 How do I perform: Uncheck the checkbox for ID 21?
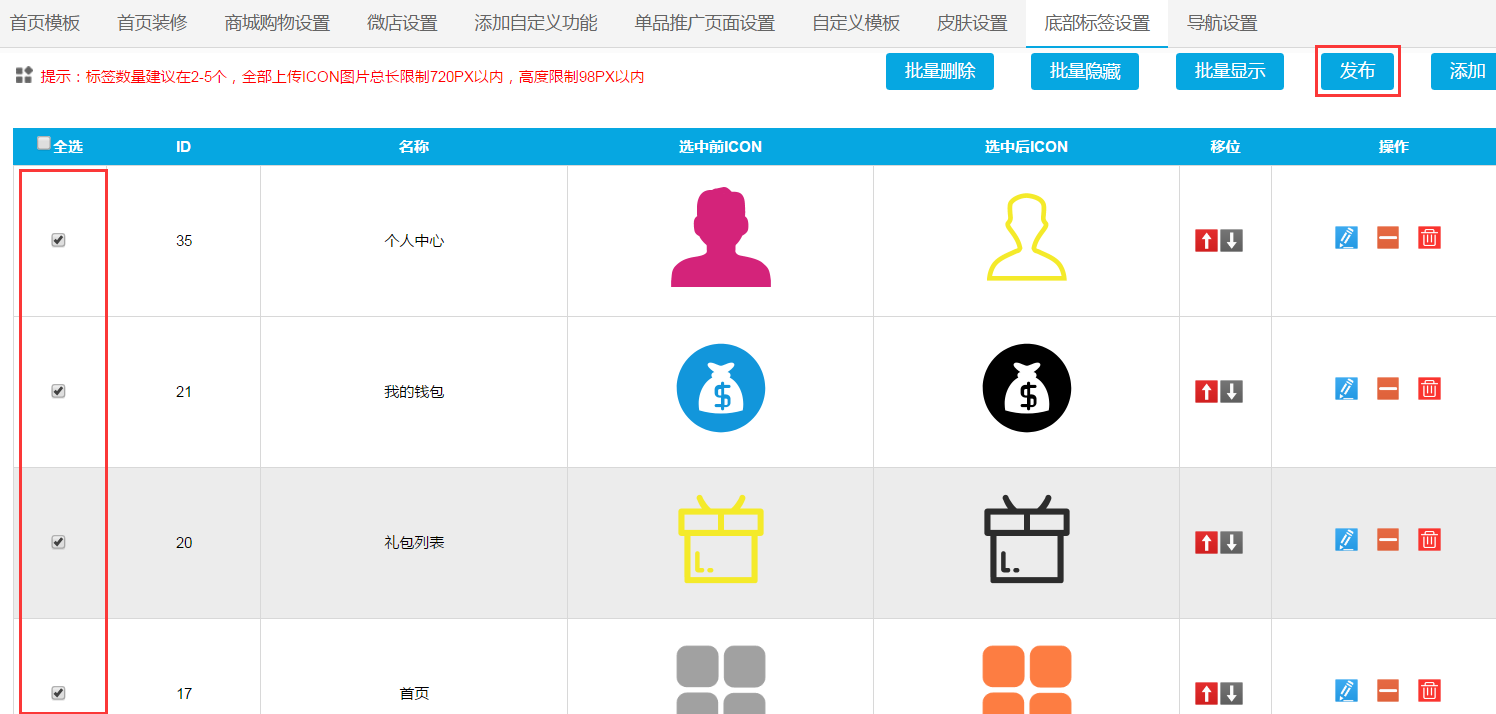point(58,391)
